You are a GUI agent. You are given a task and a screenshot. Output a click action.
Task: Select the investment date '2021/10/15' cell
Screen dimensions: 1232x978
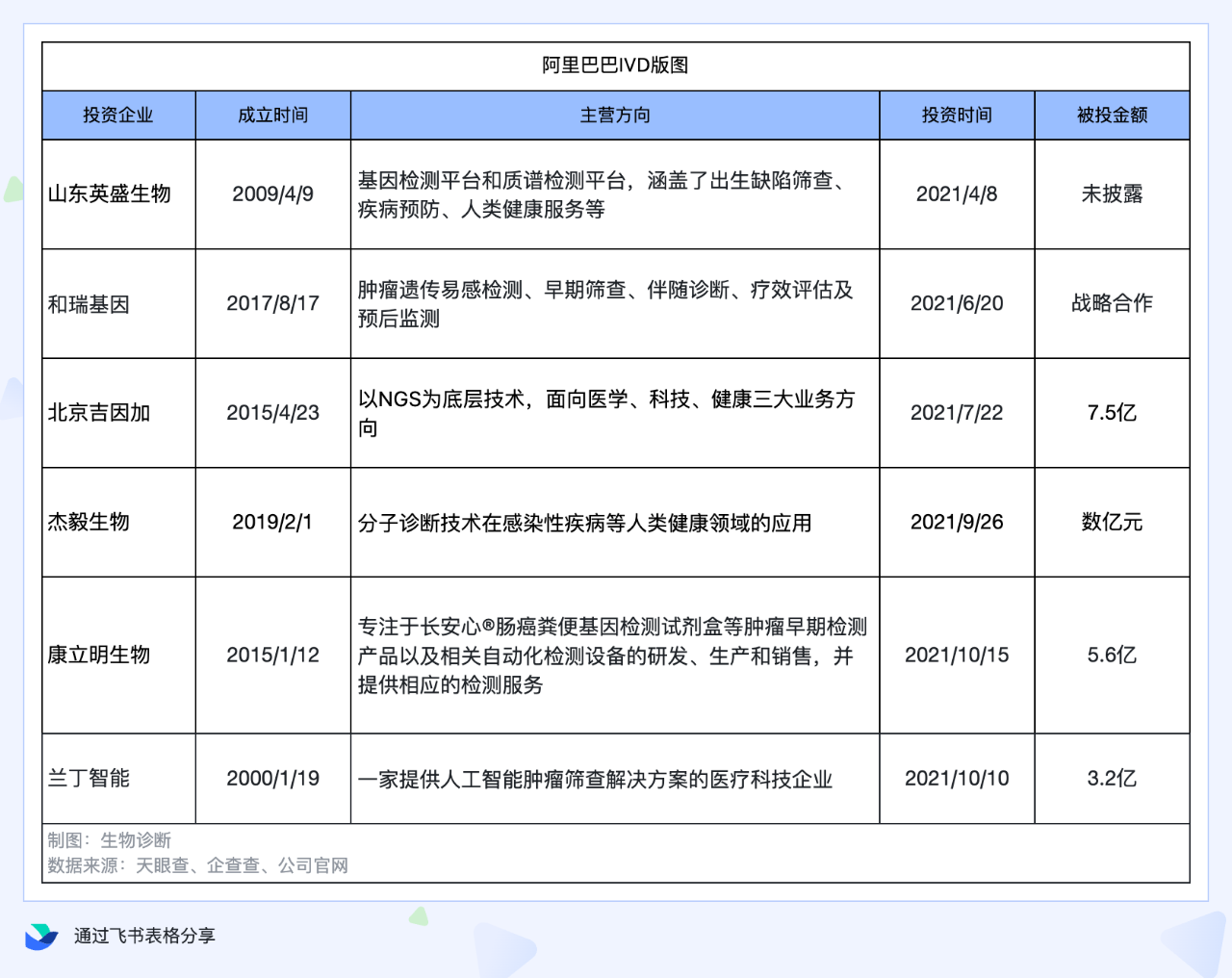[x=957, y=656]
